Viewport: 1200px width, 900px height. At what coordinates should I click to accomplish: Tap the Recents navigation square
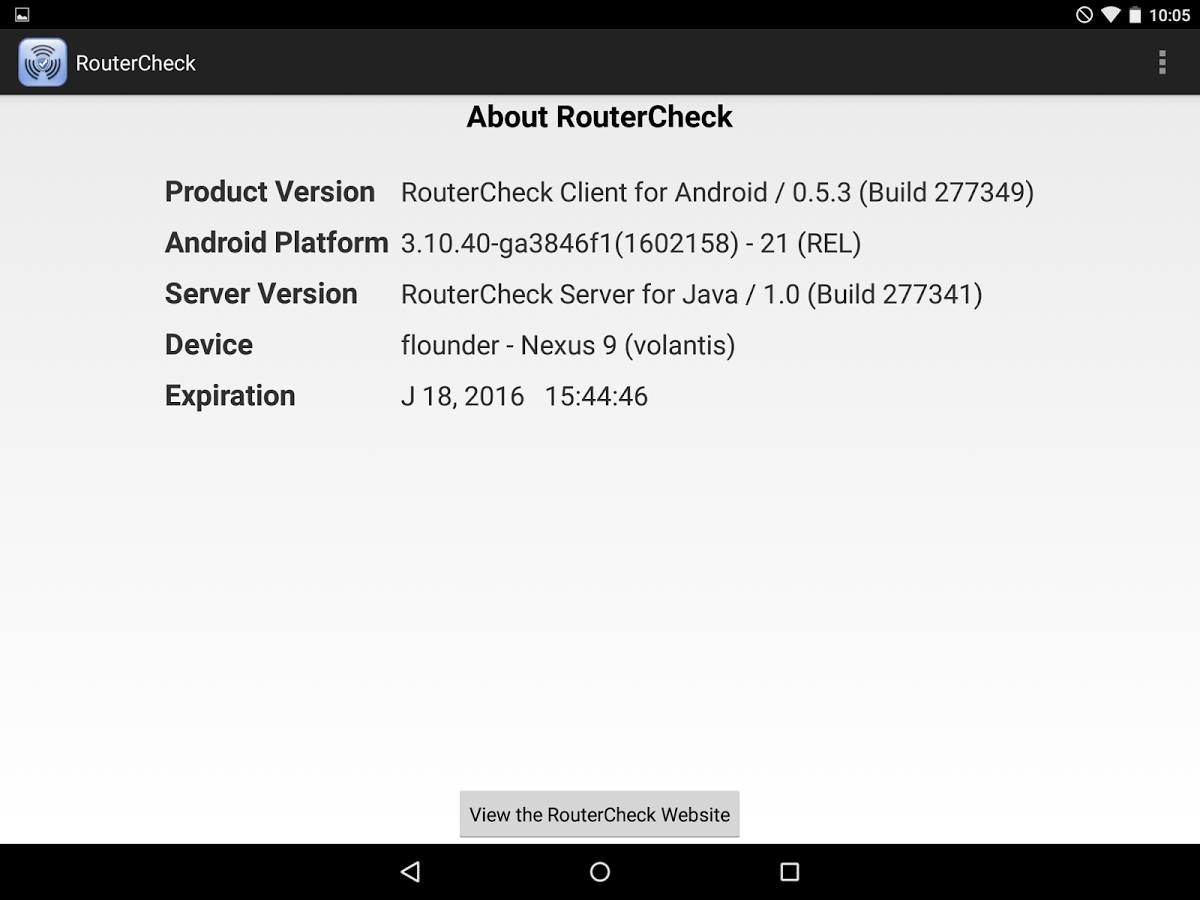pyautogui.click(x=789, y=871)
